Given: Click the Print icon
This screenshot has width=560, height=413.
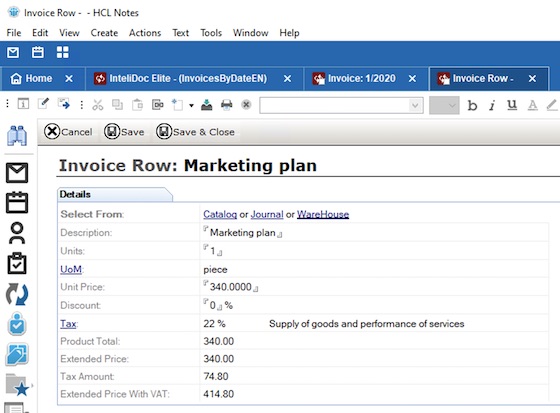Looking at the screenshot, I should (226, 105).
